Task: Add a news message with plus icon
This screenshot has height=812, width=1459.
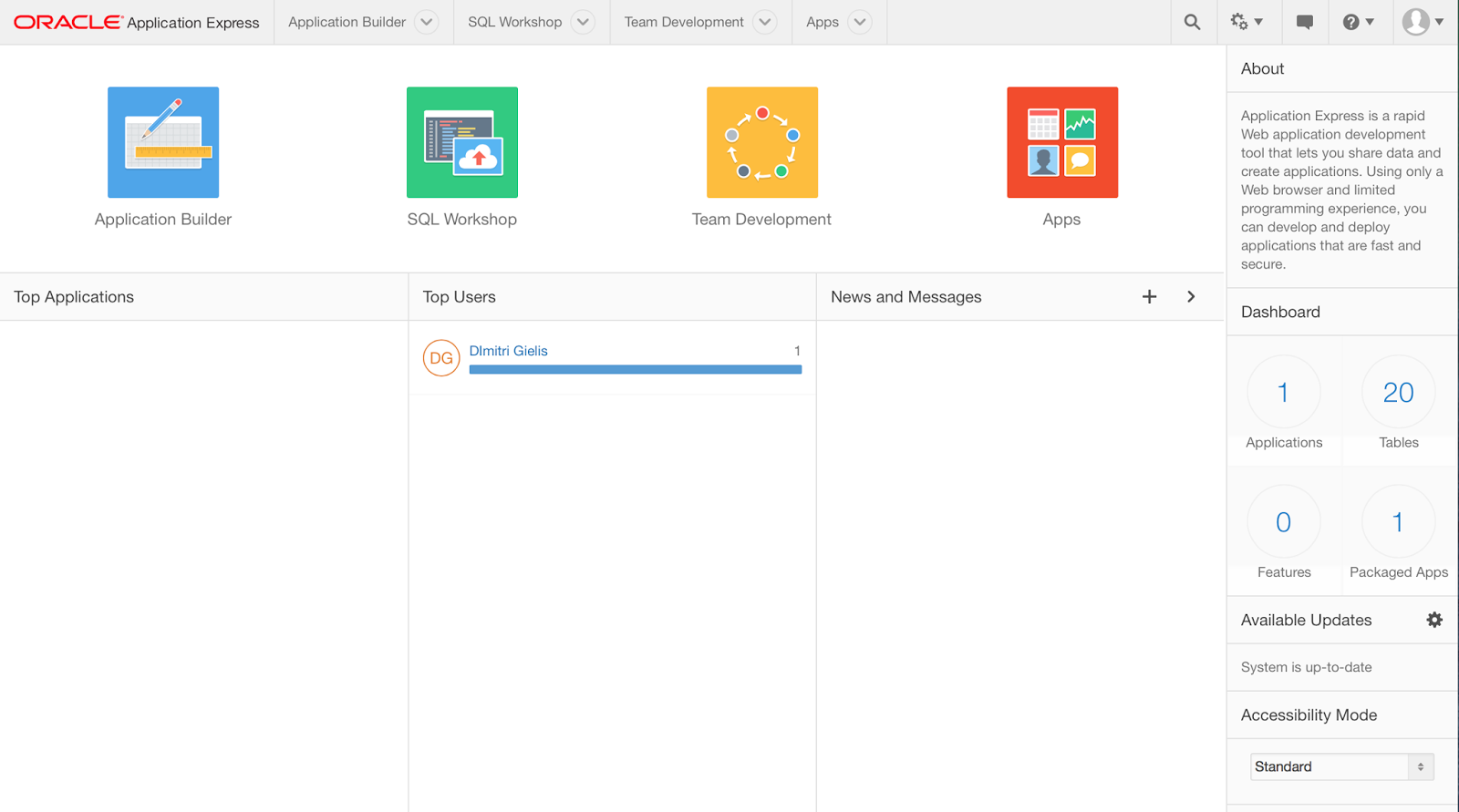Action: (1149, 297)
